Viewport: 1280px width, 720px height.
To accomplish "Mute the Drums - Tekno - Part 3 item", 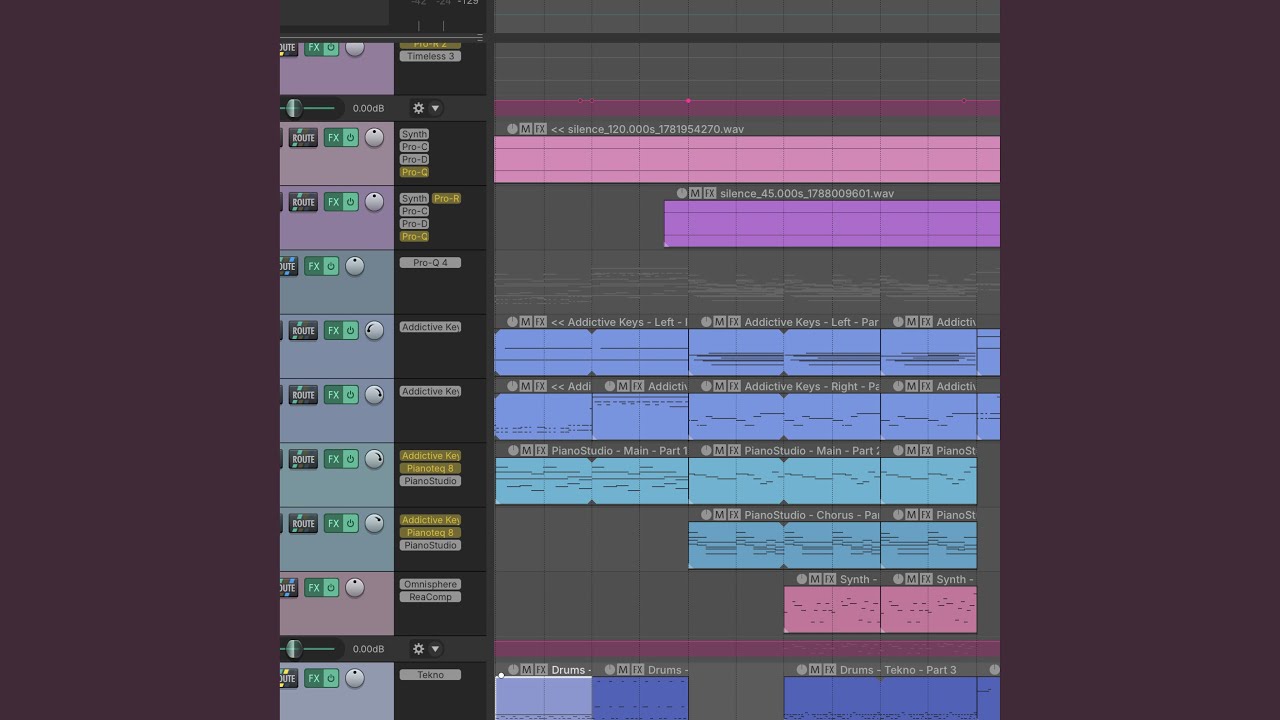I will tap(815, 670).
